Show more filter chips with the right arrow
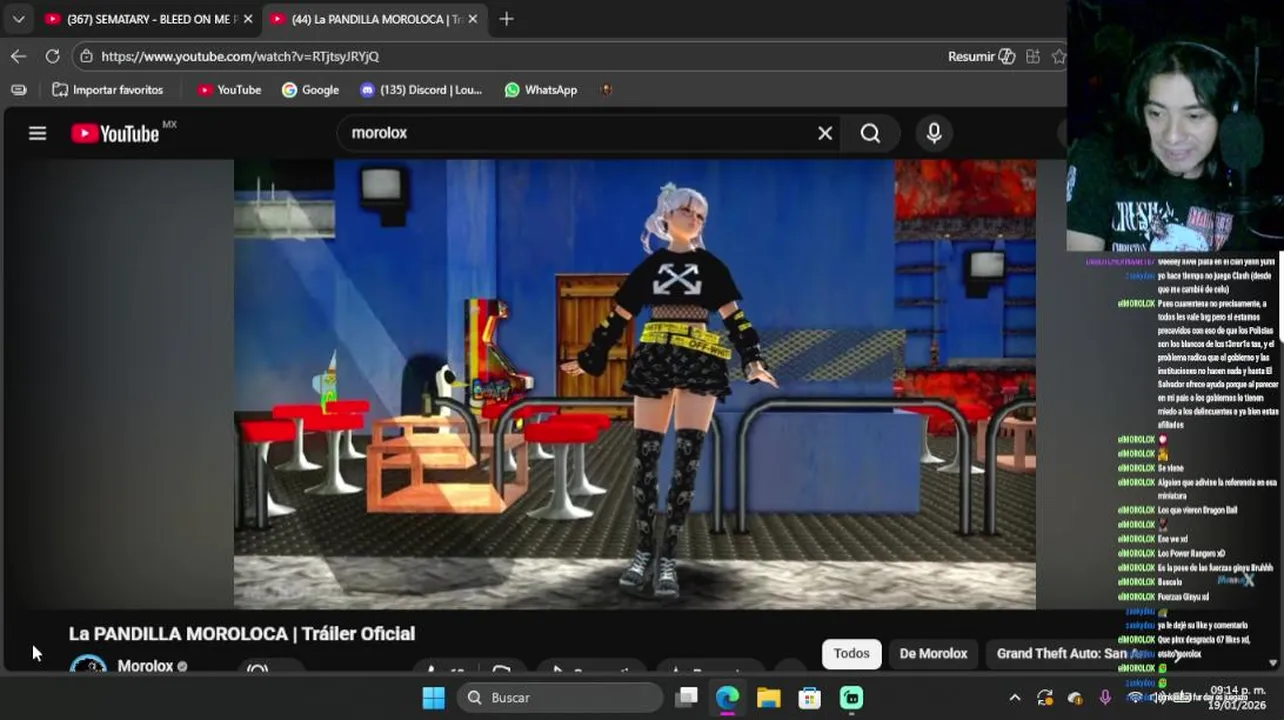Screen dimensions: 1284x720 (x=1178, y=655)
